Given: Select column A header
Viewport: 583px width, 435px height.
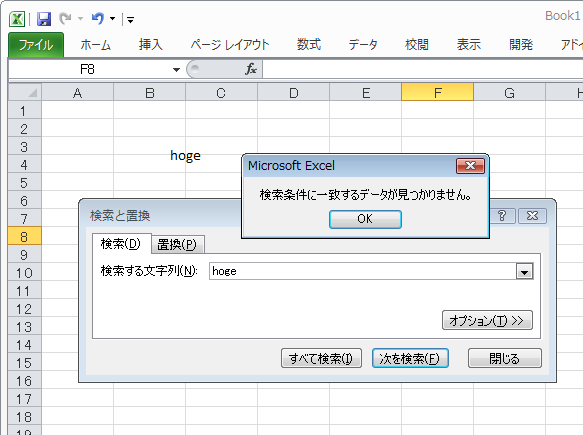Looking at the screenshot, I should 77,93.
